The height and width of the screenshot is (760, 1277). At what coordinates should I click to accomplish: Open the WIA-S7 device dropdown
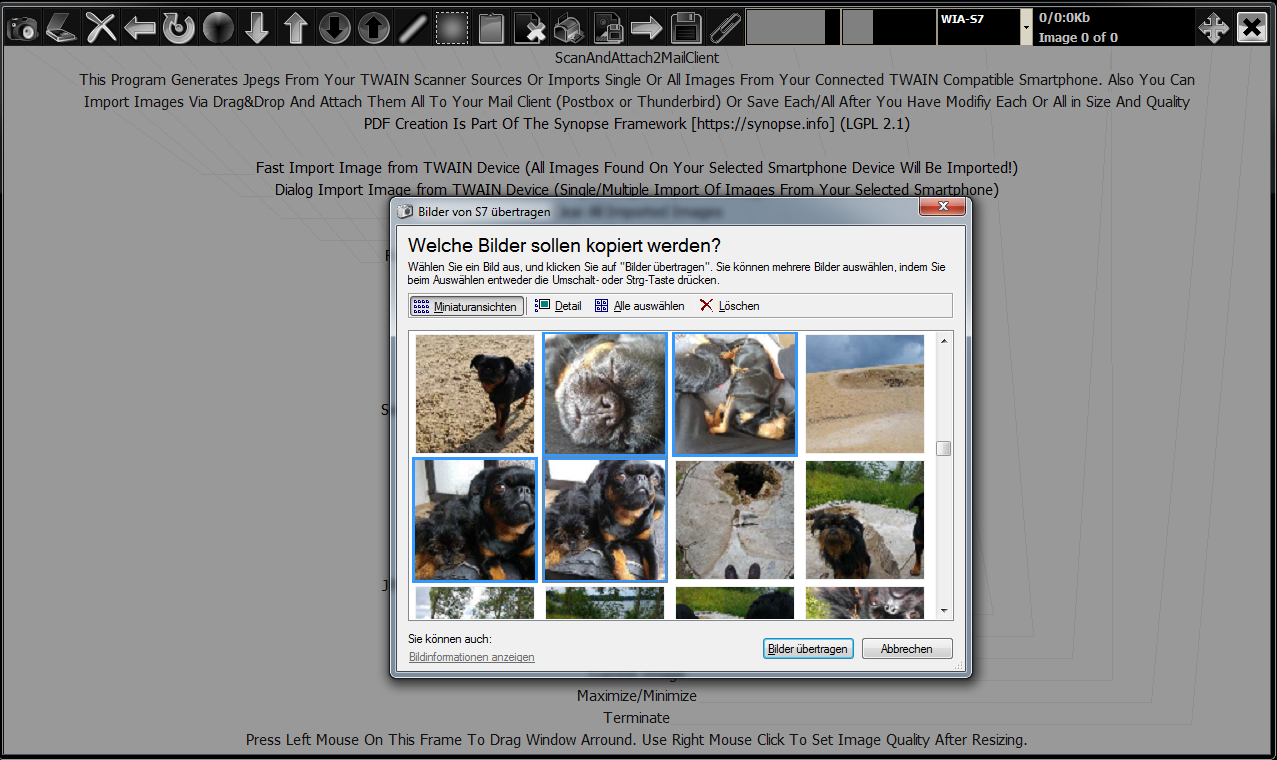(x=1026, y=28)
